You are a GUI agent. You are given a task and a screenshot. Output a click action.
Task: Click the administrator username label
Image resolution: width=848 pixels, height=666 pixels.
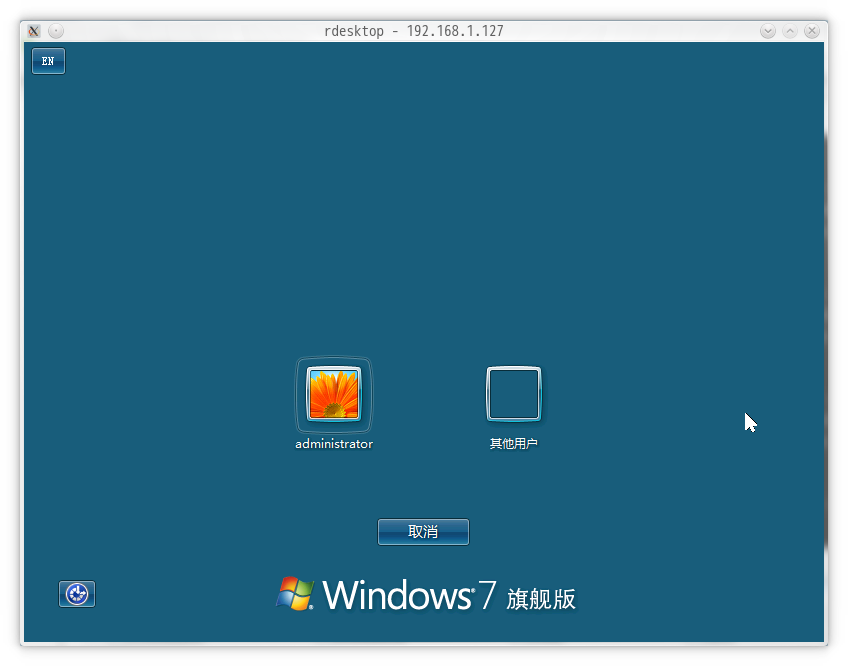(x=334, y=444)
